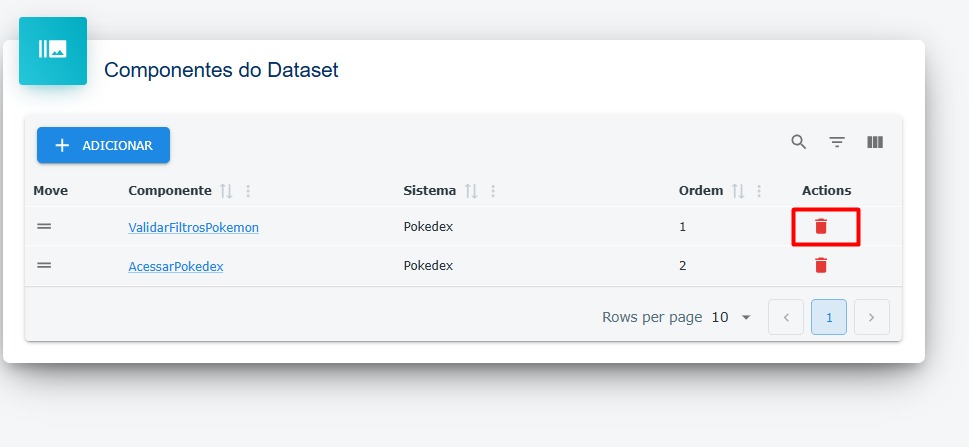Open the table search magnifier icon

click(798, 142)
